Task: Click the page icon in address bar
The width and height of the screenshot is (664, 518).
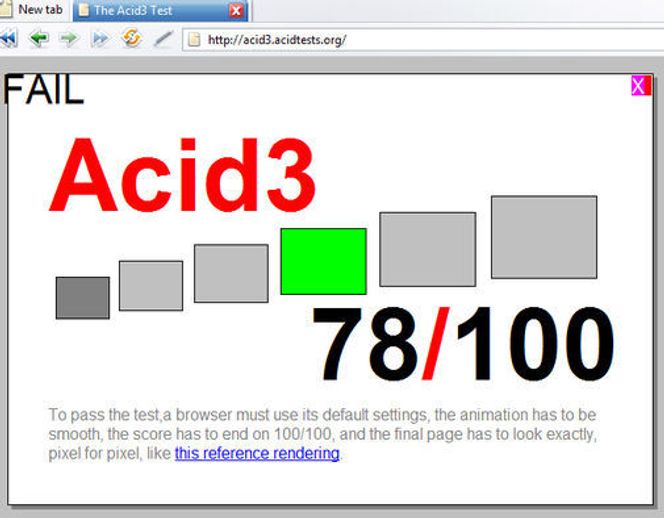Action: click(x=194, y=40)
